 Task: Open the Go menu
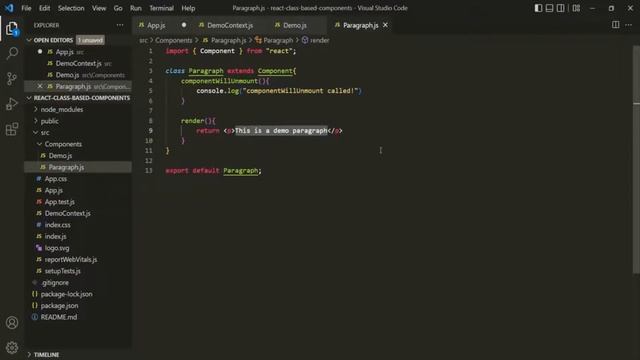click(x=118, y=8)
